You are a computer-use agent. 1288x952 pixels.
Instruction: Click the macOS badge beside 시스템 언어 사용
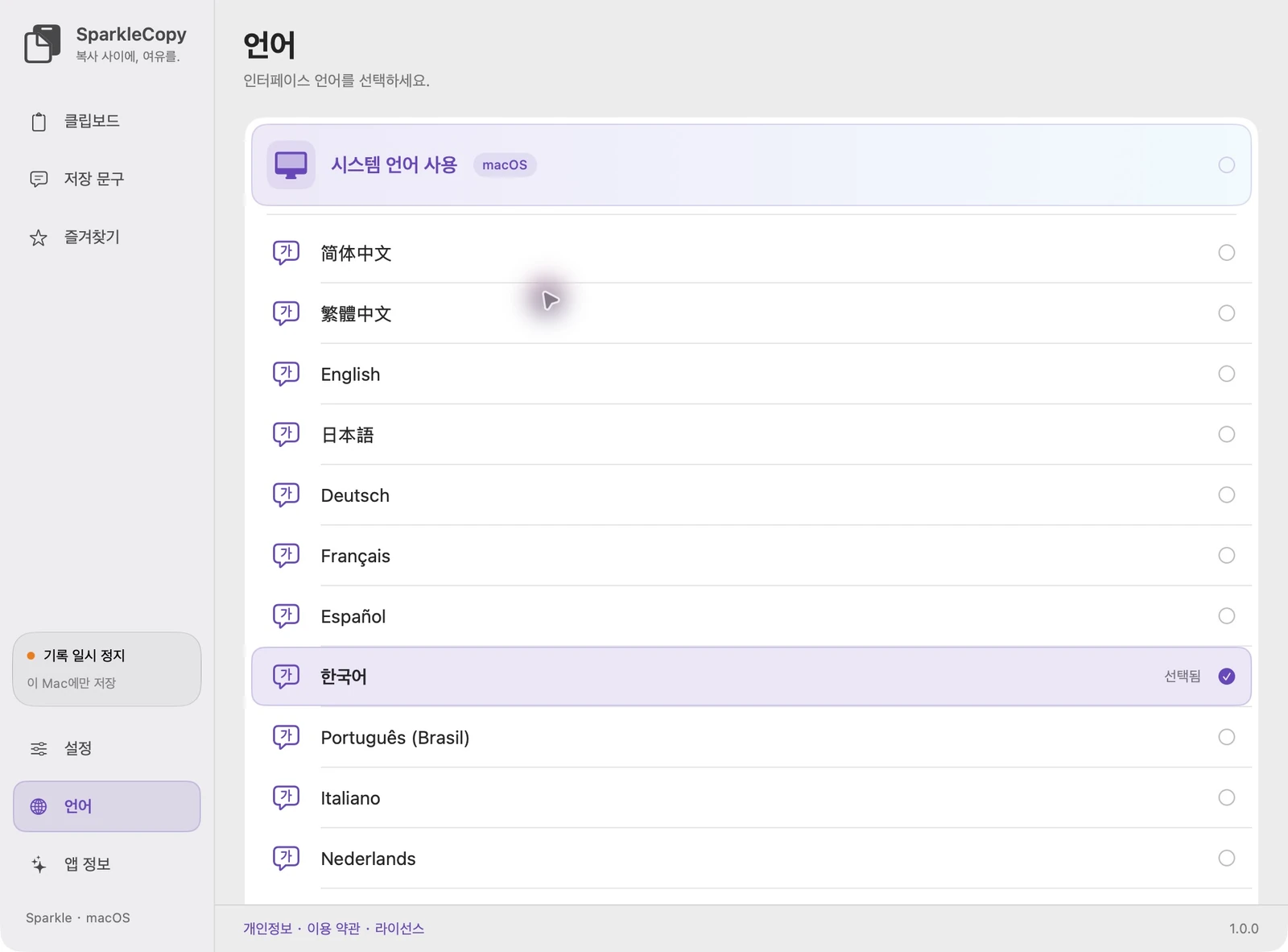[505, 165]
